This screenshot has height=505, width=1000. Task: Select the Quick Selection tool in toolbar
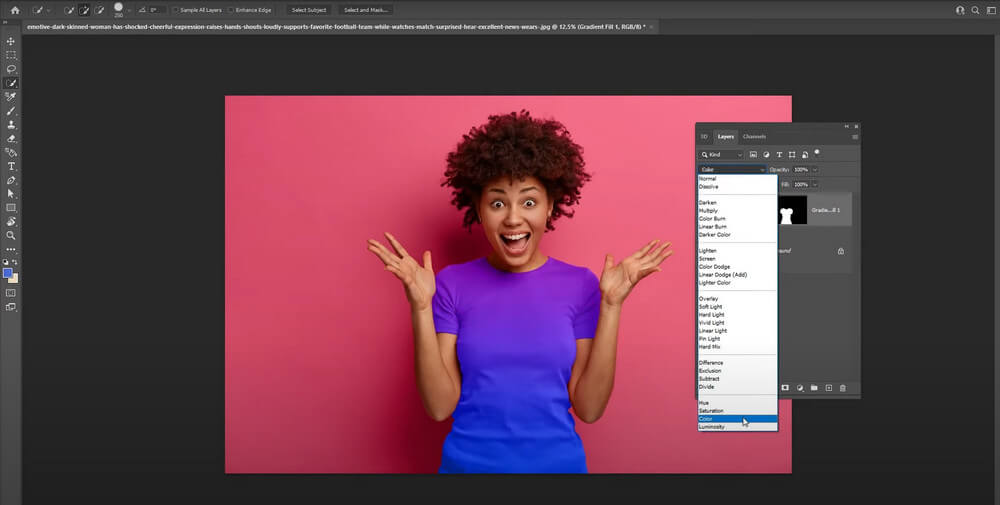tap(11, 84)
